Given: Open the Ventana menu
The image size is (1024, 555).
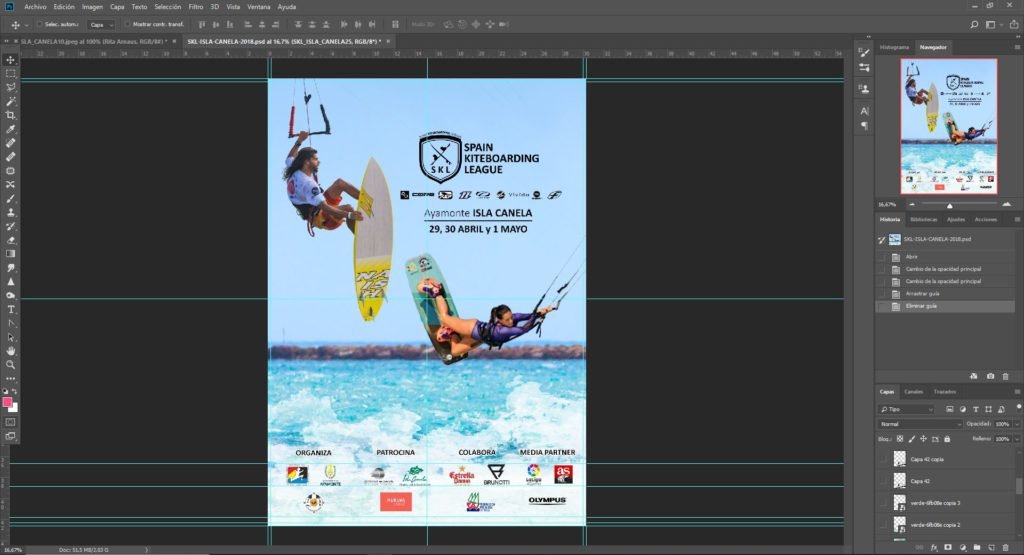Looking at the screenshot, I should pos(259,7).
